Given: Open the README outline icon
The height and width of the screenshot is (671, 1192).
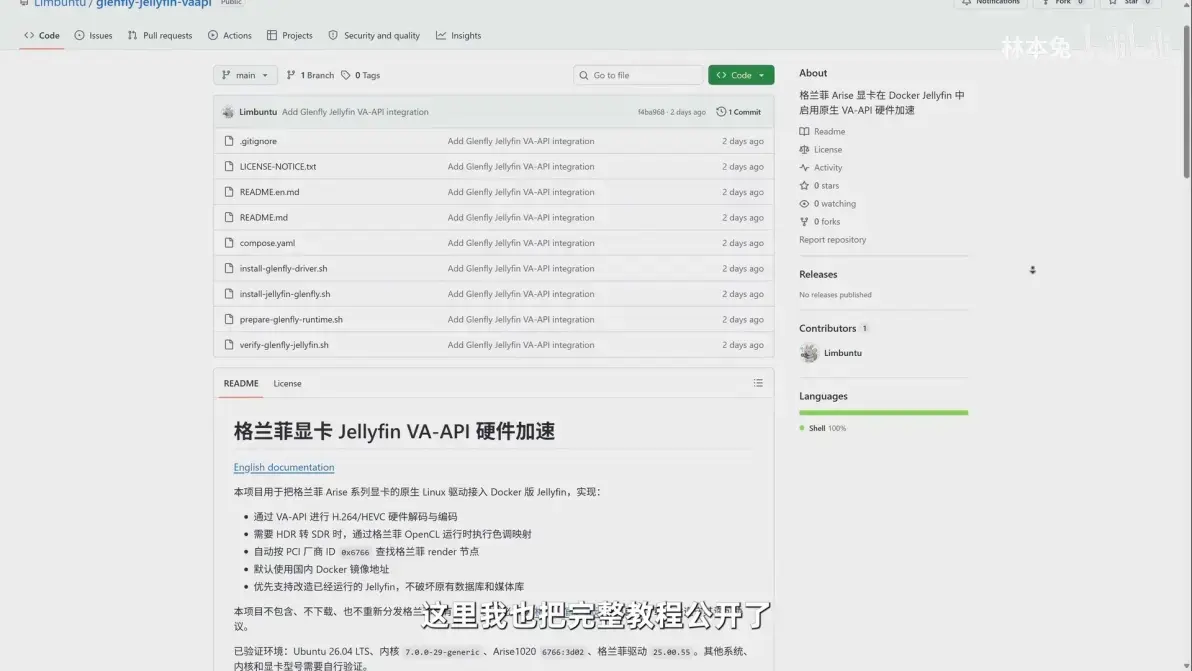Looking at the screenshot, I should click(x=758, y=383).
